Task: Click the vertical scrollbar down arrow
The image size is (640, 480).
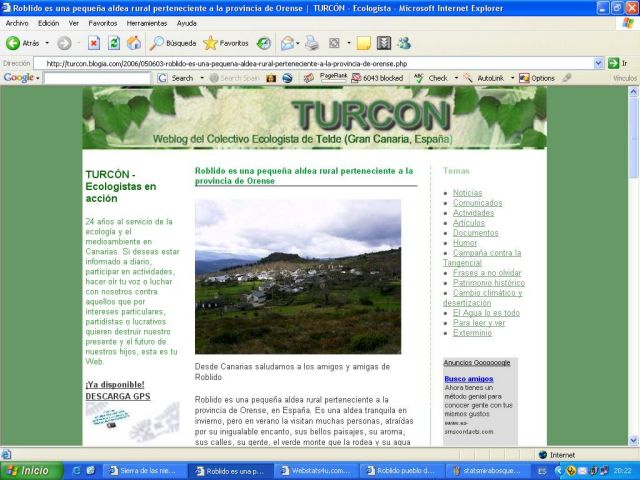Action: 633,439
